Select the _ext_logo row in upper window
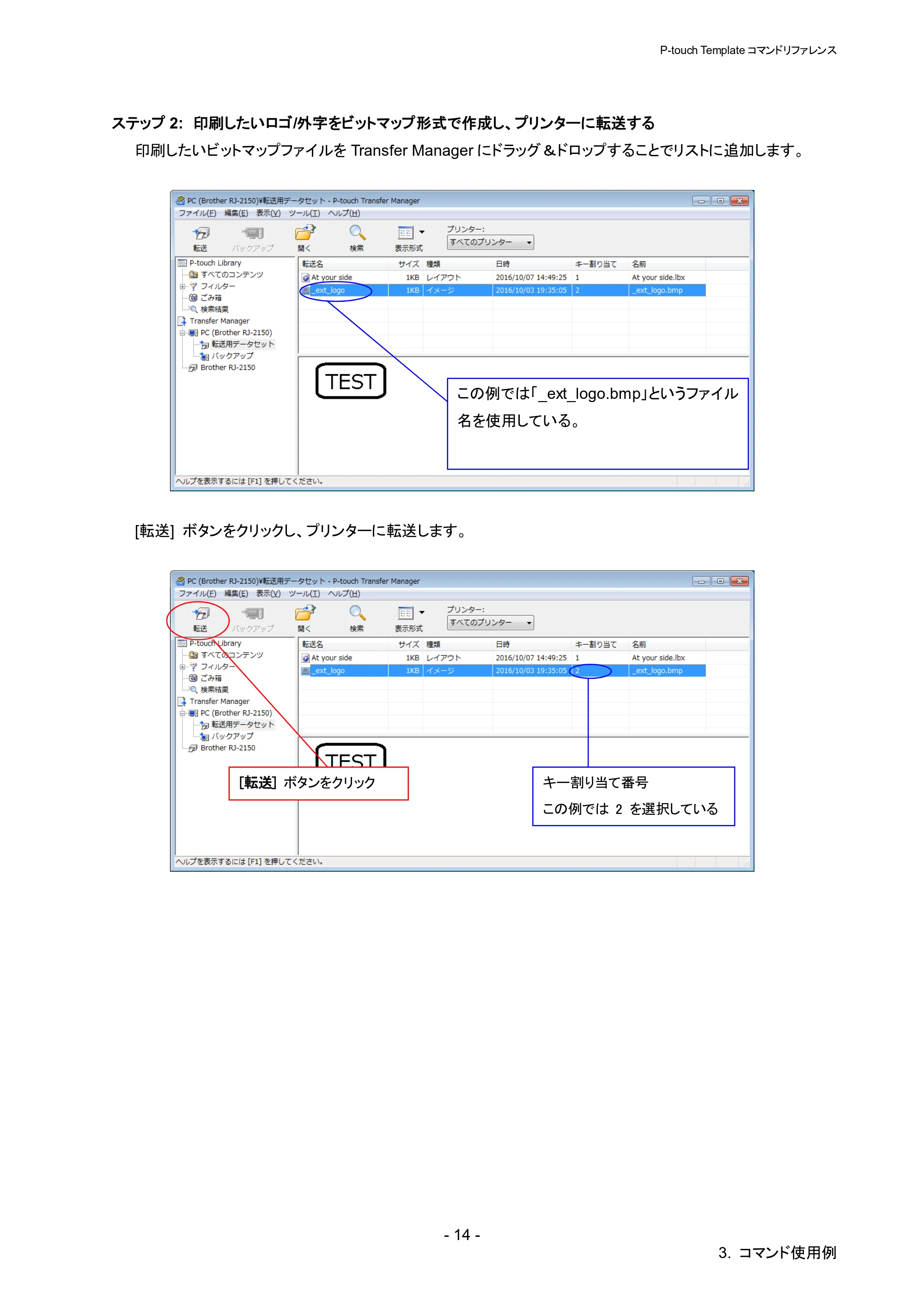 point(503,291)
